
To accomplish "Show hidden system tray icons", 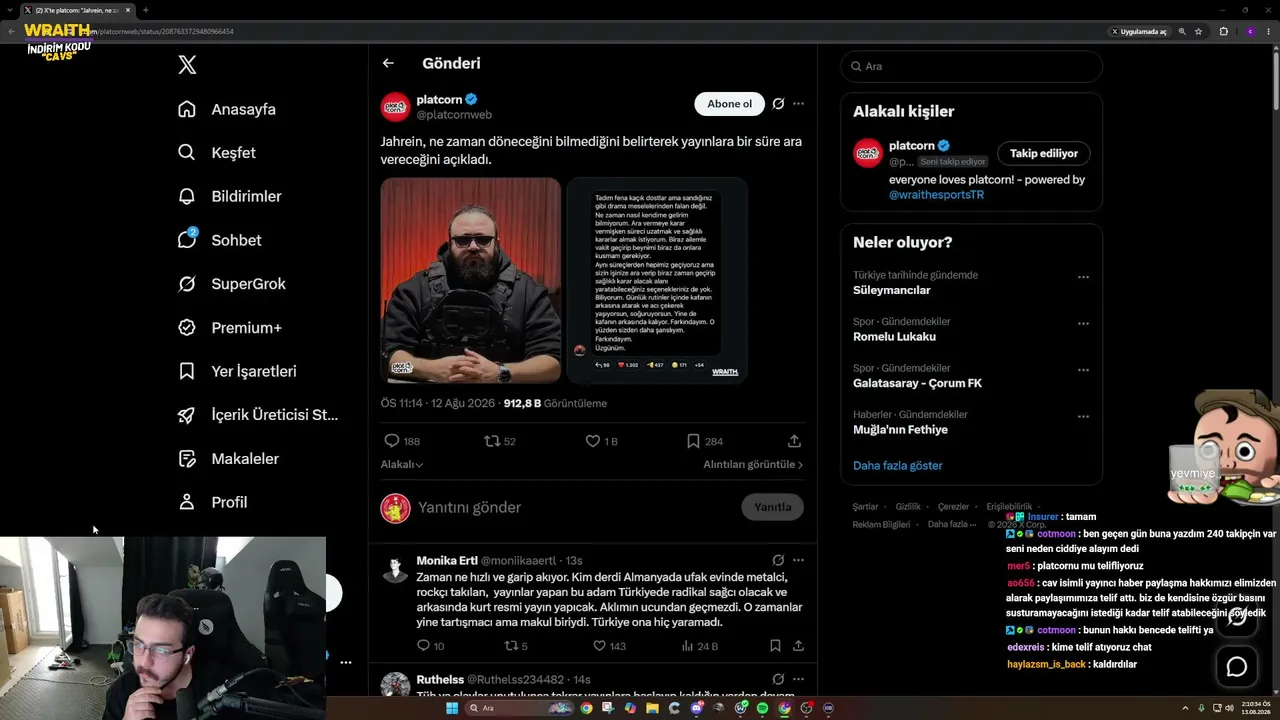I will [1185, 708].
